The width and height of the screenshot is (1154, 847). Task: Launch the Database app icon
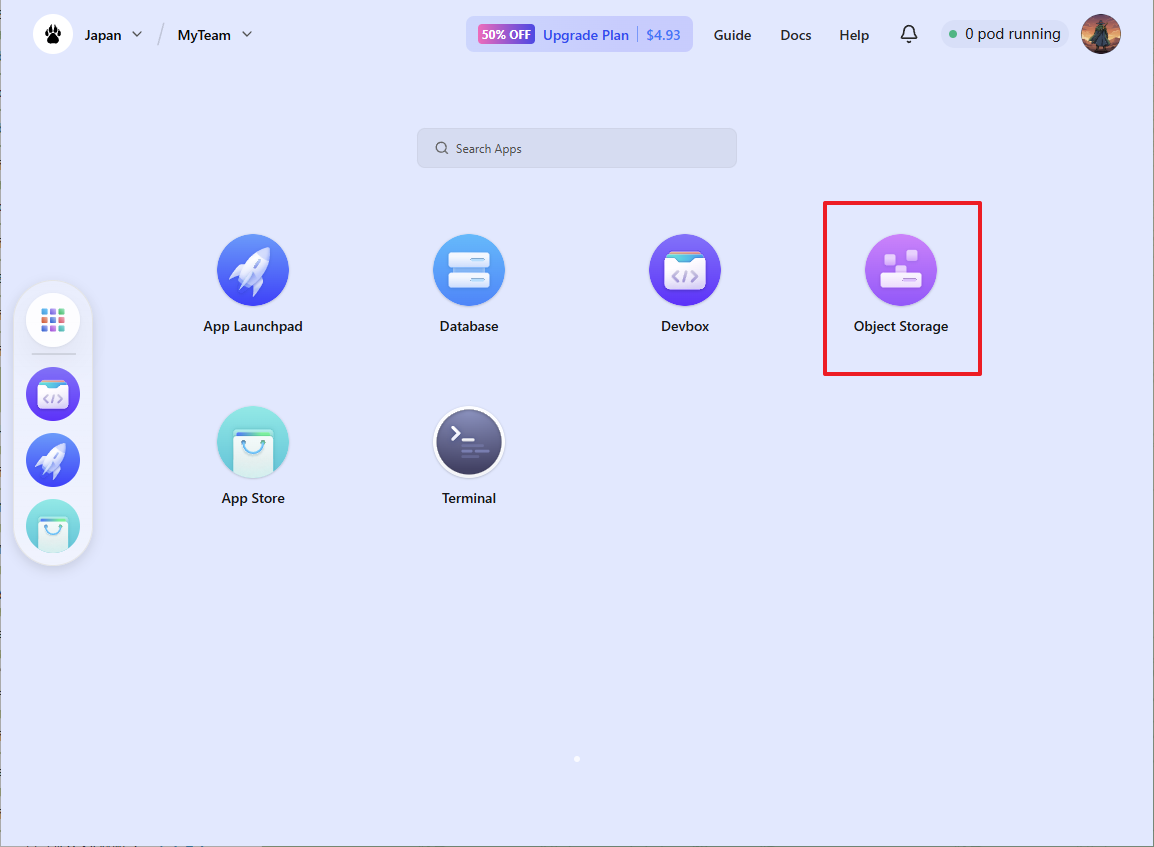[x=469, y=271]
